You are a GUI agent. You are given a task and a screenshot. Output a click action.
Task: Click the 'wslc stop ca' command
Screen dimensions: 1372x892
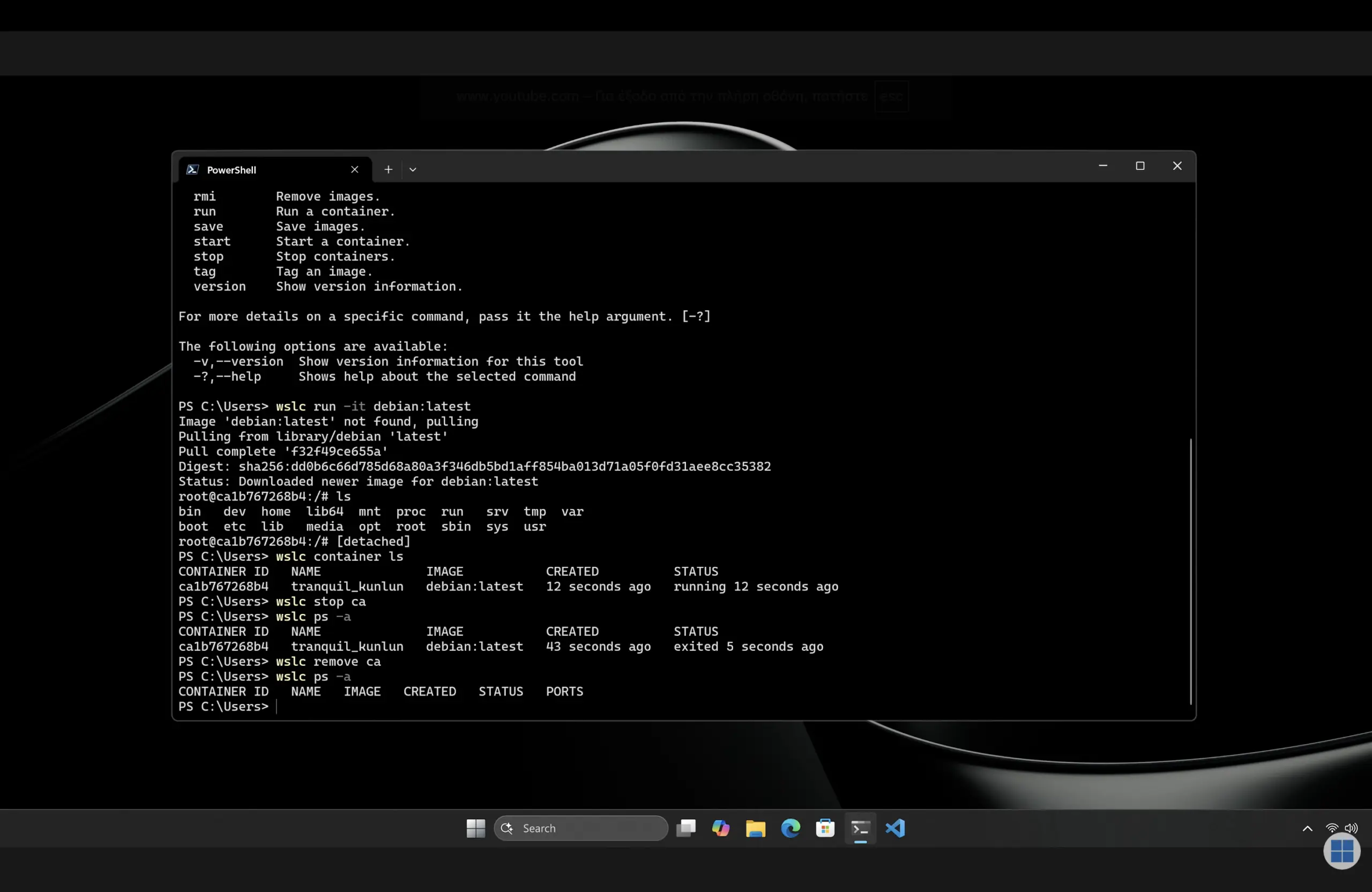coord(320,601)
